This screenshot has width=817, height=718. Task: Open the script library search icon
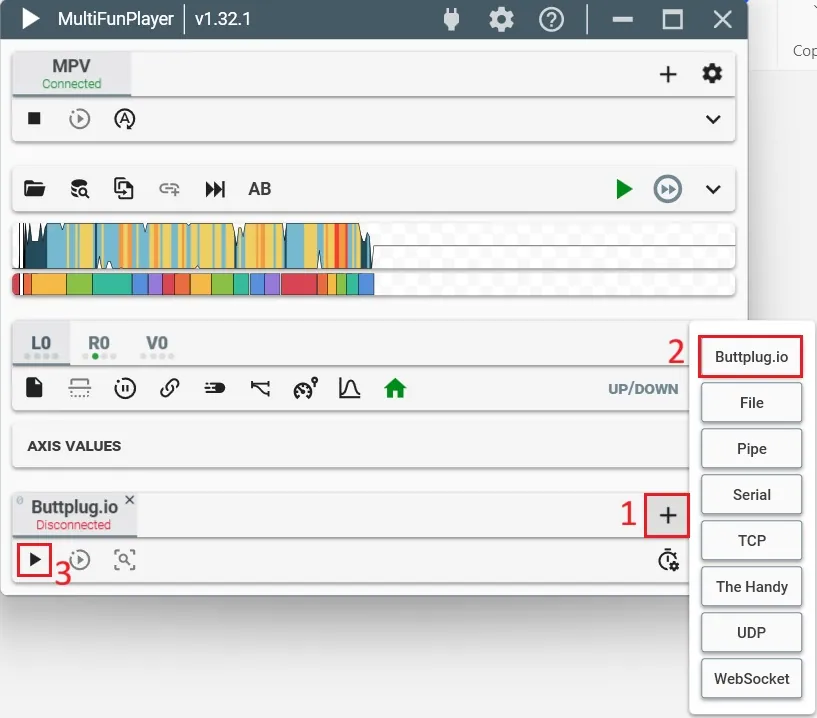[79, 189]
